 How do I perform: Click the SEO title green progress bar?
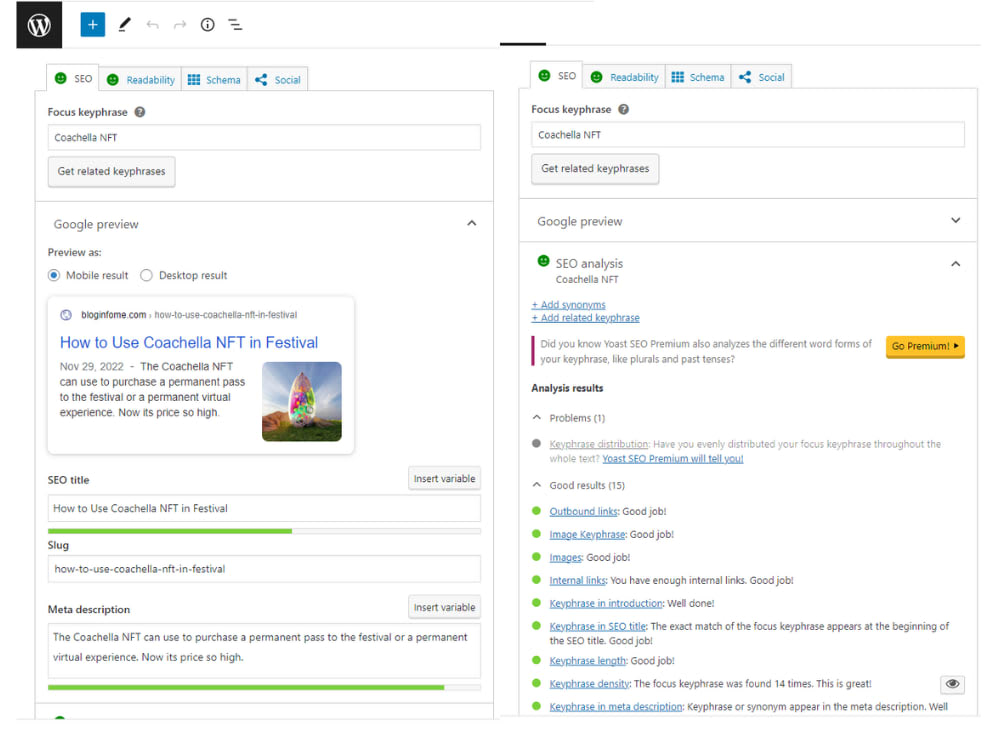pyautogui.click(x=170, y=531)
